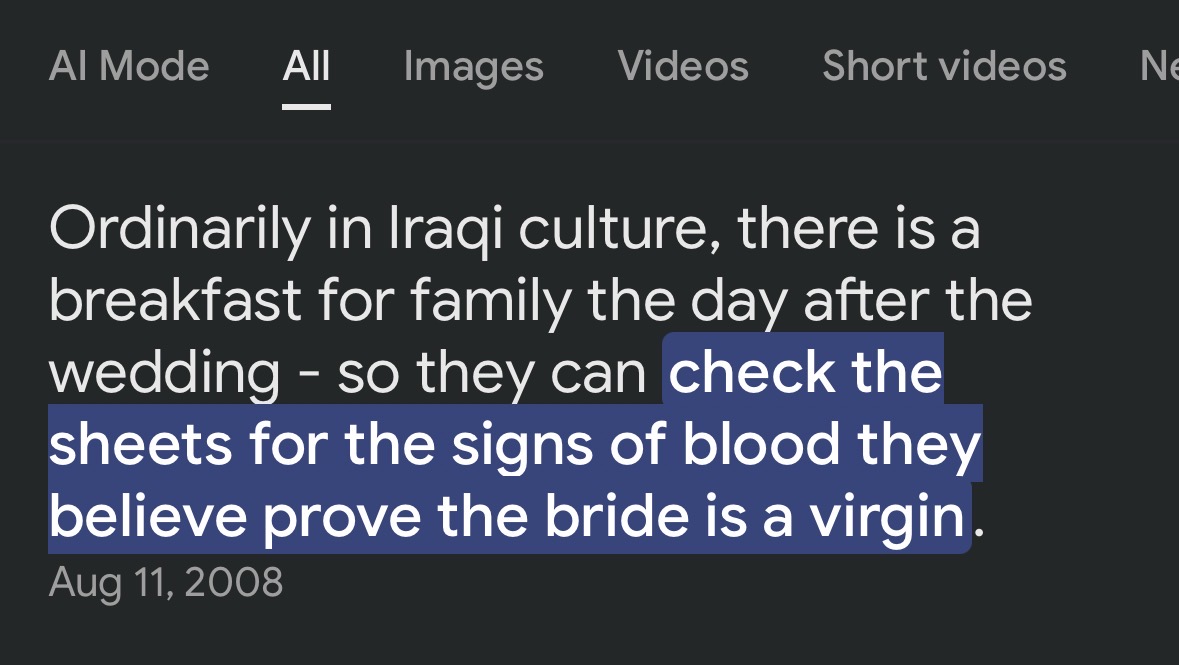The width and height of the screenshot is (1179, 665).
Task: Switch to the AI Mode tab
Action: [x=129, y=66]
